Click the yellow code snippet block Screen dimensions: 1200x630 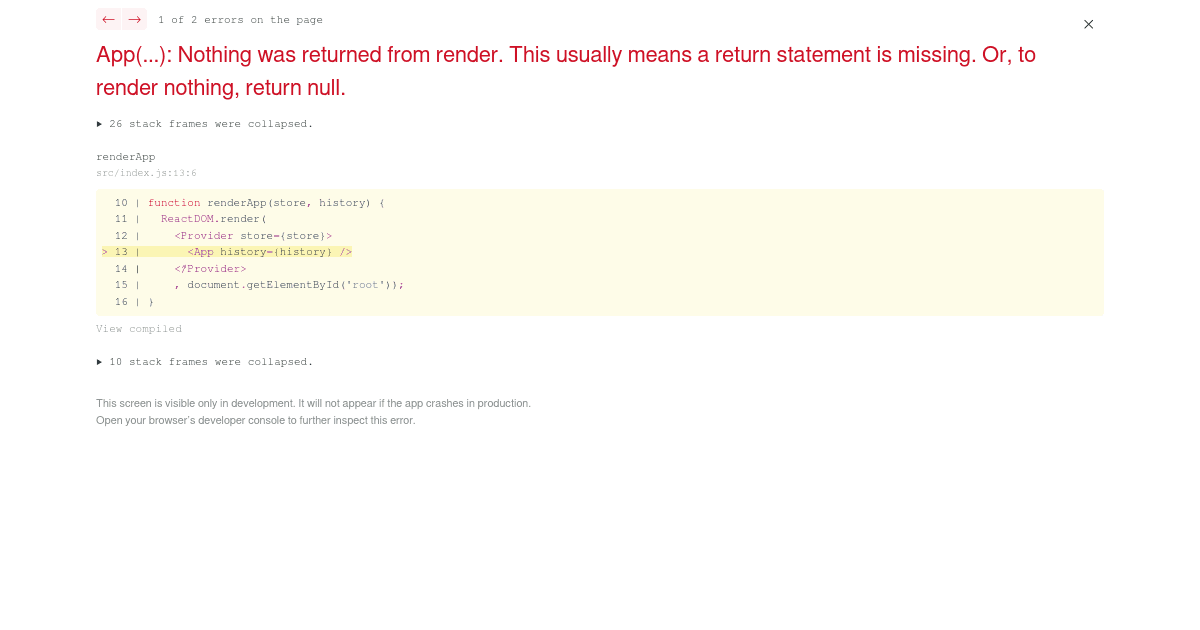coord(600,252)
